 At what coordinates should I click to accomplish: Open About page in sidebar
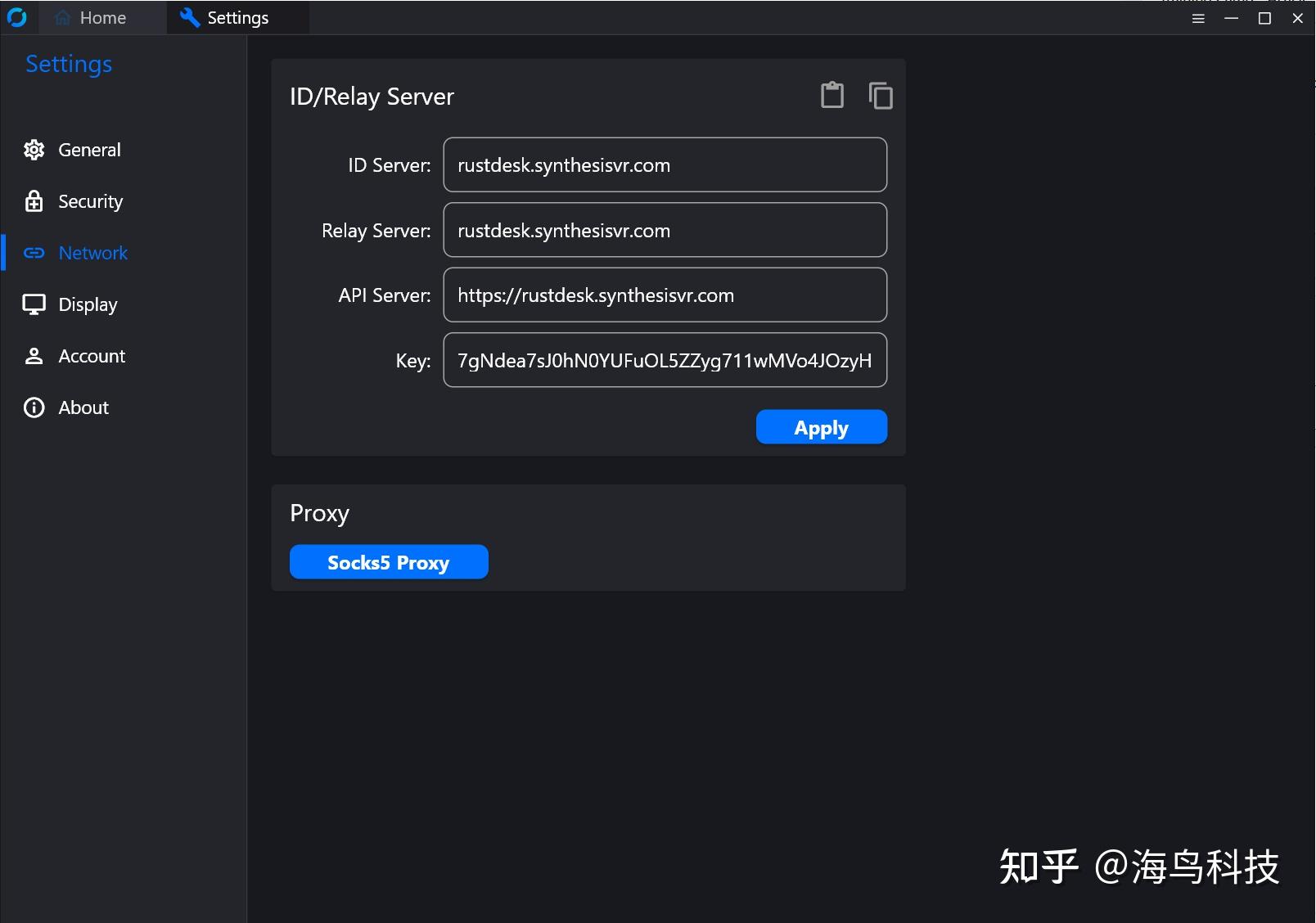123,407
